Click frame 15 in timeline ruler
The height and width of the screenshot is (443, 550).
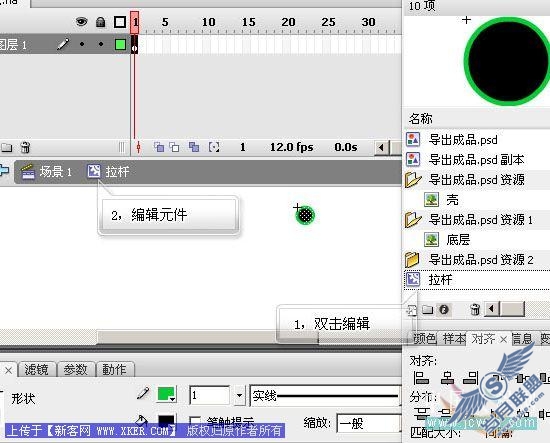coord(248,22)
